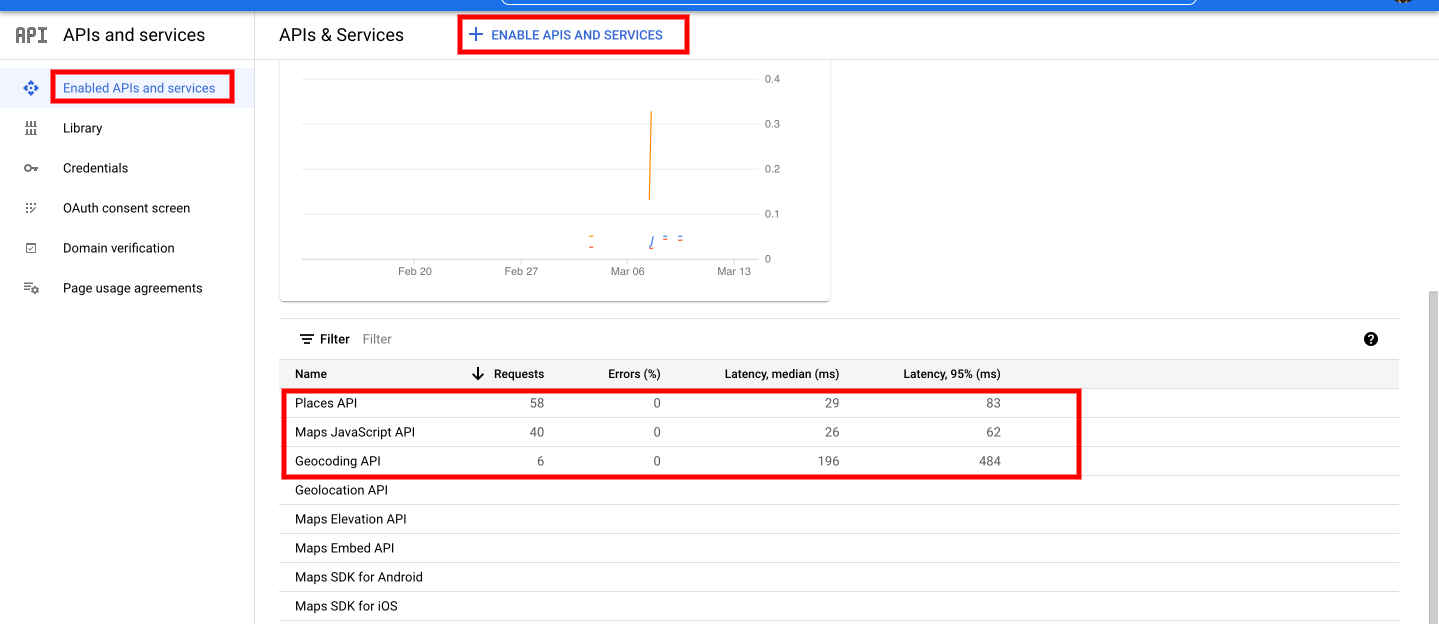
Task: Click the API logo icon
Action: point(31,35)
